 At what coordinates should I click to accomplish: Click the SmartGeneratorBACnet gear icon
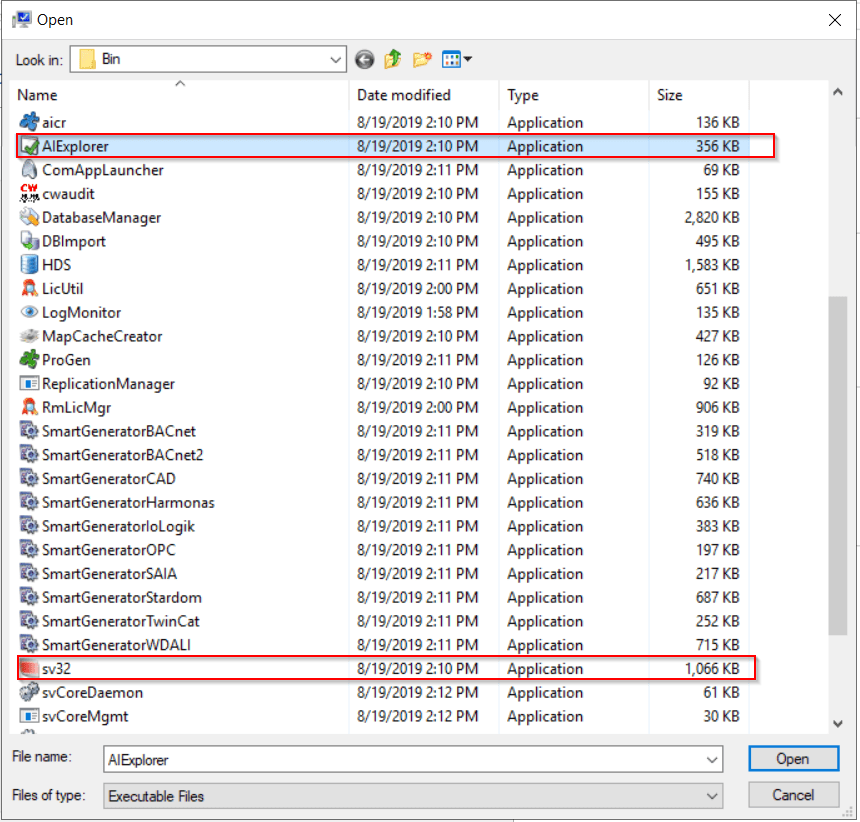30,431
